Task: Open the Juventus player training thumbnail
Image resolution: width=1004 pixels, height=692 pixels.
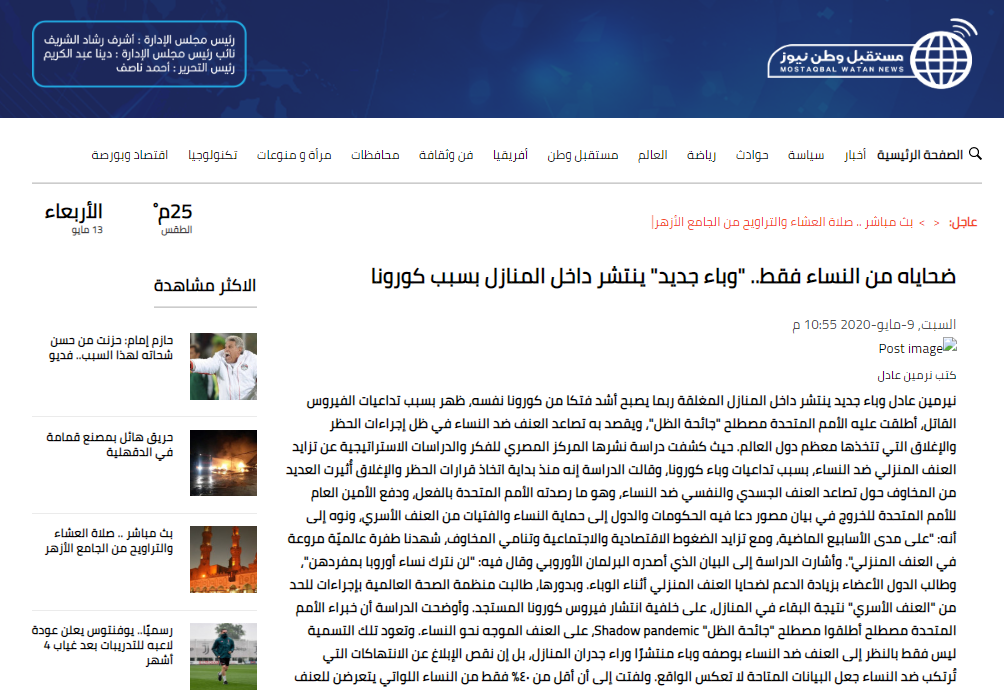Action: click(x=223, y=655)
